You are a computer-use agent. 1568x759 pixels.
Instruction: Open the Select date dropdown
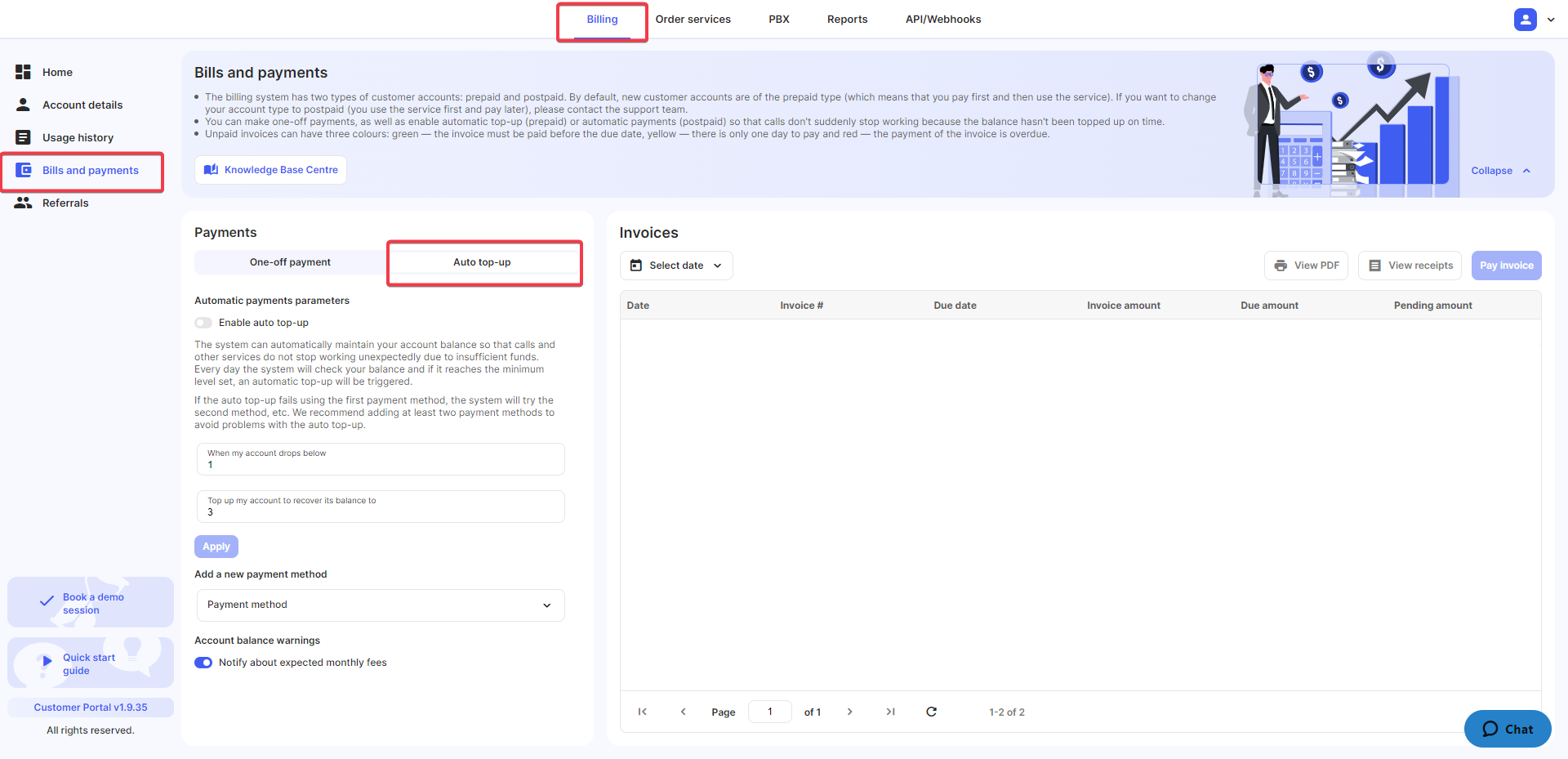(x=676, y=266)
